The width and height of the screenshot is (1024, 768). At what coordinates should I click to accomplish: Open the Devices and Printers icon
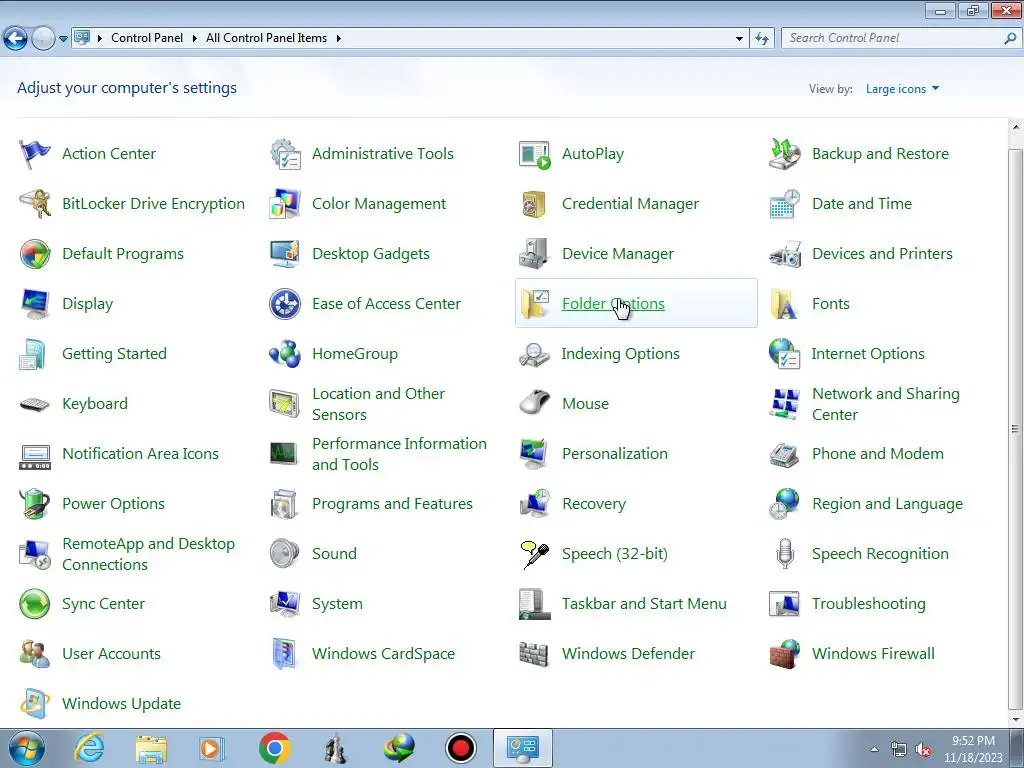click(x=784, y=254)
